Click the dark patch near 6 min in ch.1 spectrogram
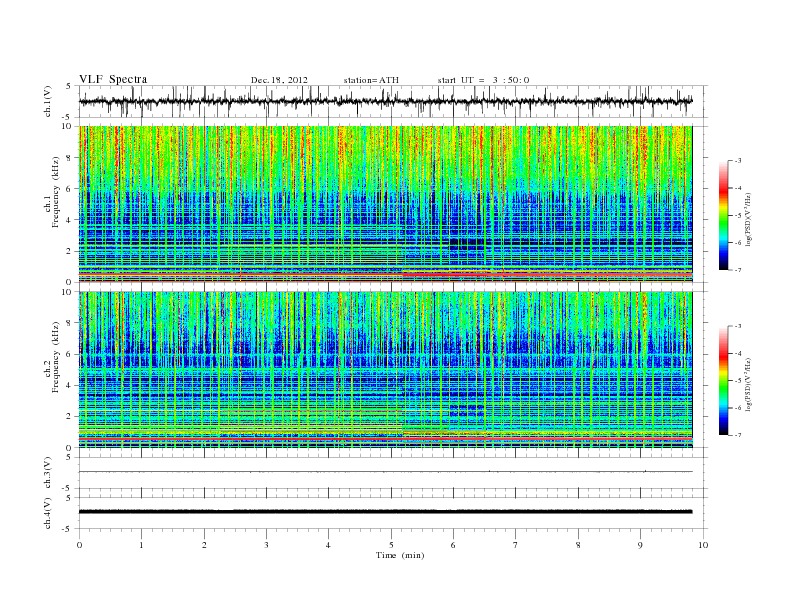 pos(467,244)
